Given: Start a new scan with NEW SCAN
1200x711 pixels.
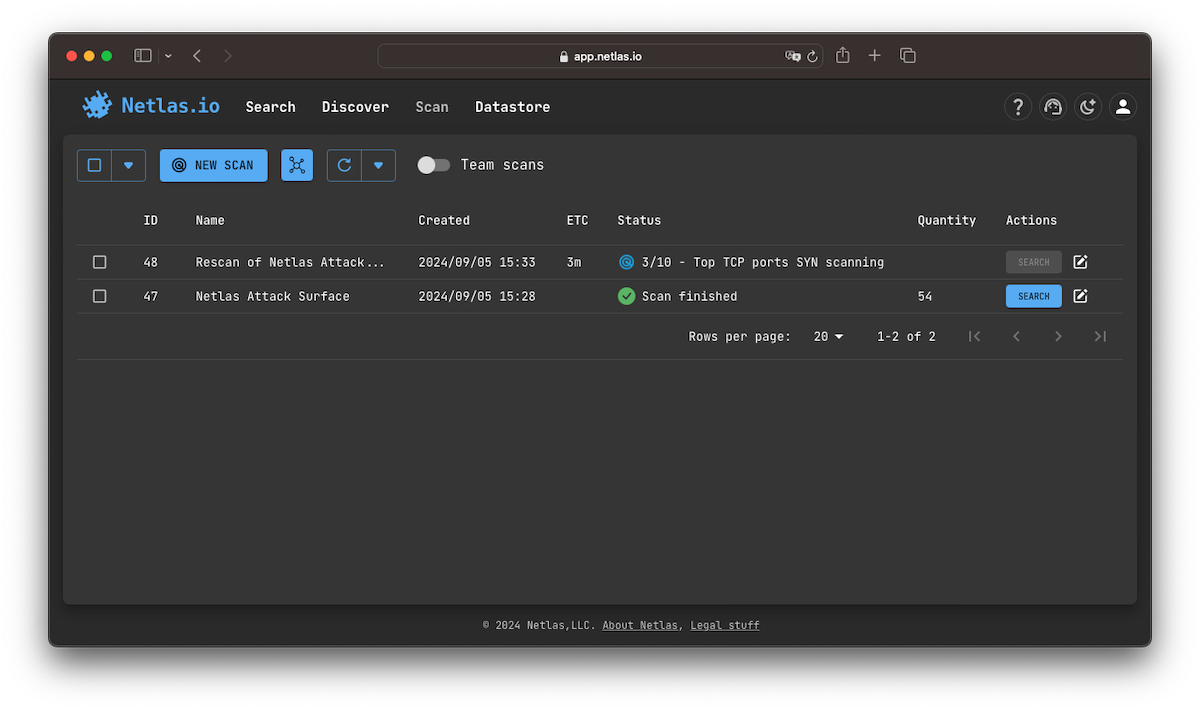Looking at the screenshot, I should [213, 165].
